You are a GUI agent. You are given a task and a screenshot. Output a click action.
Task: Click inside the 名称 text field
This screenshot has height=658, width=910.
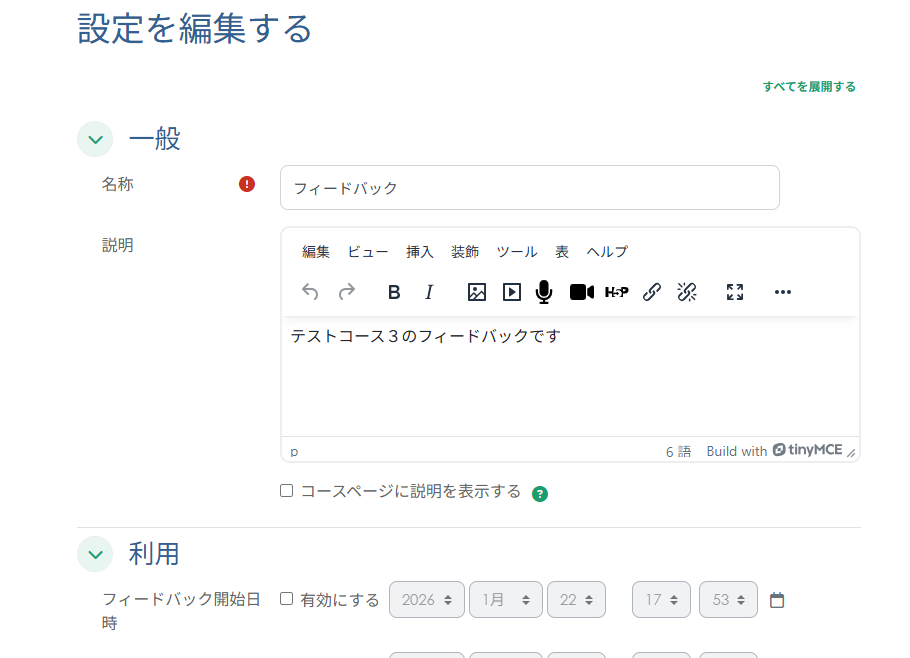point(529,187)
